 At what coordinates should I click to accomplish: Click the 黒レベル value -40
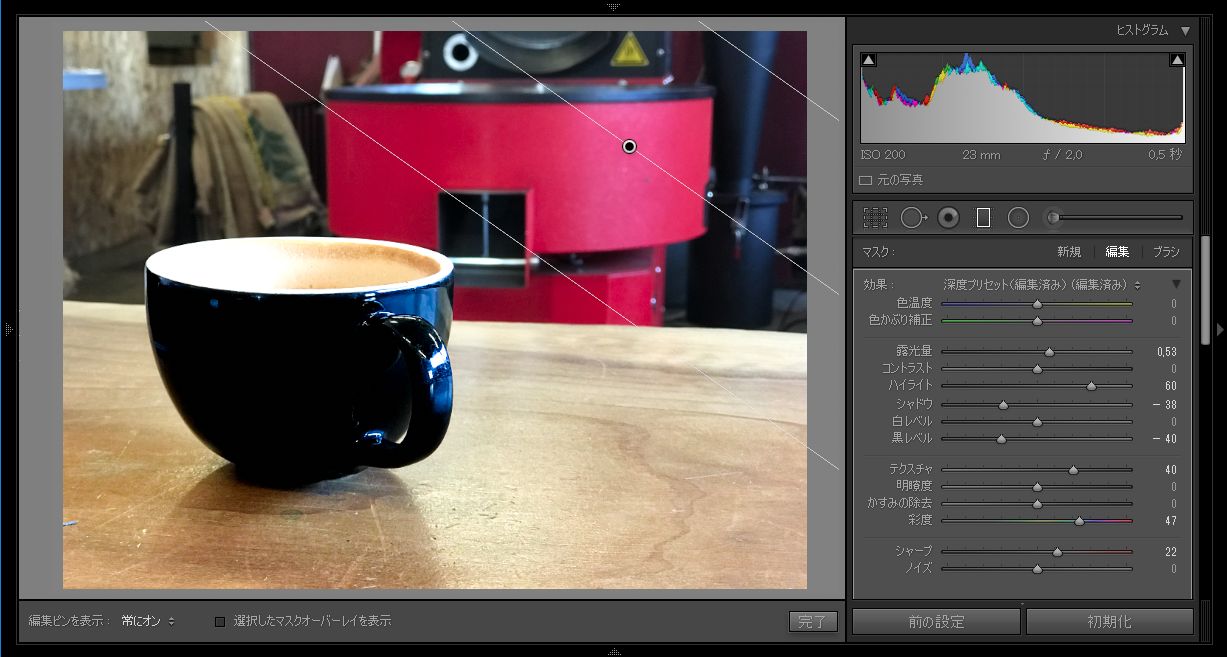[1164, 439]
